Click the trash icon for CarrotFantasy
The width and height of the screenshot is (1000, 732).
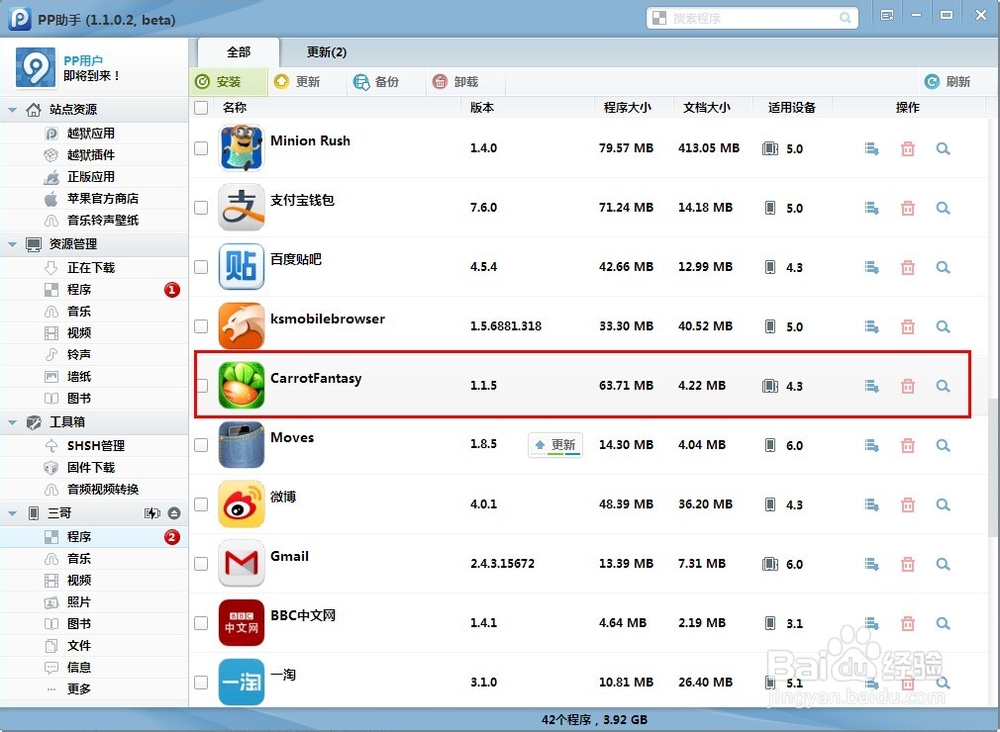tap(908, 386)
